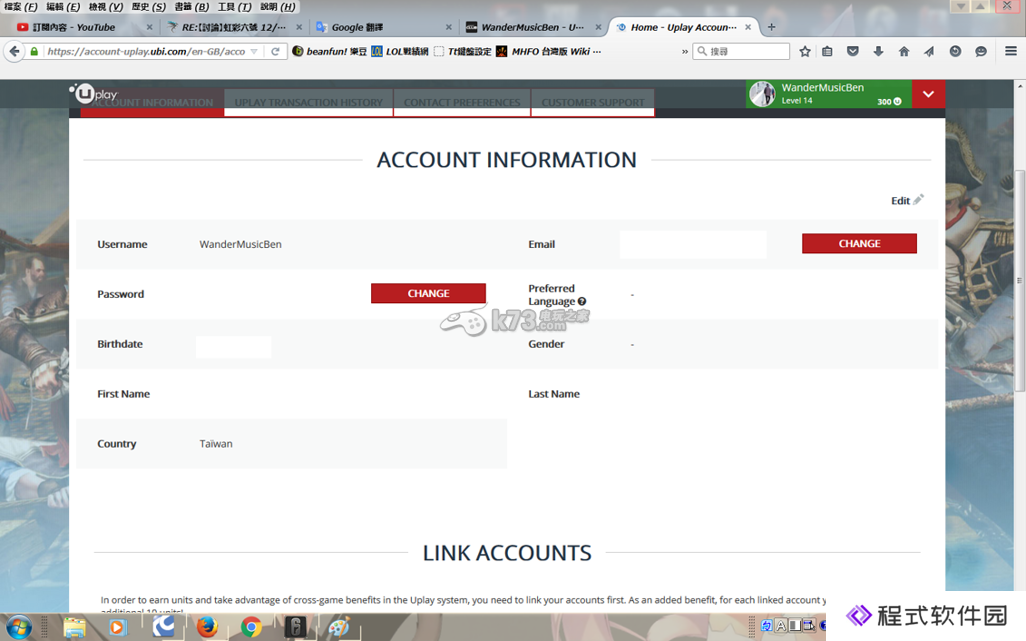Open the 檢視 (V) menu
1026x641 pixels.
105,7
